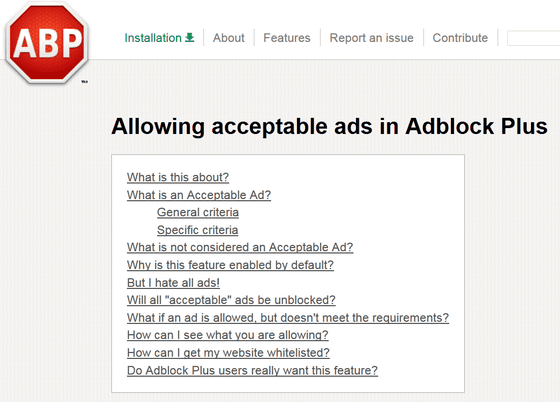The image size is (560, 402).
Task: Open "Do Adblock Plus users really want this feature?"
Action: pyautogui.click(x=252, y=370)
